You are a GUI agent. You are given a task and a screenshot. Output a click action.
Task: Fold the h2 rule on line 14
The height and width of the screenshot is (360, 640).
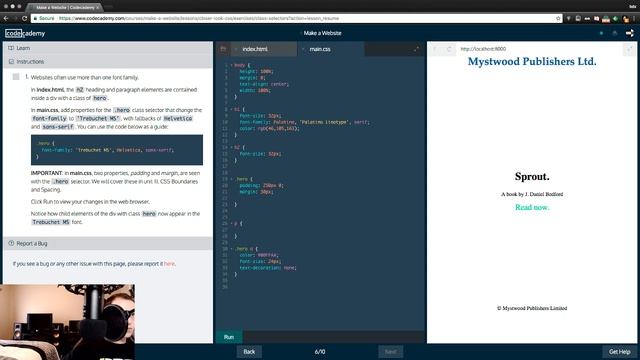point(231,147)
